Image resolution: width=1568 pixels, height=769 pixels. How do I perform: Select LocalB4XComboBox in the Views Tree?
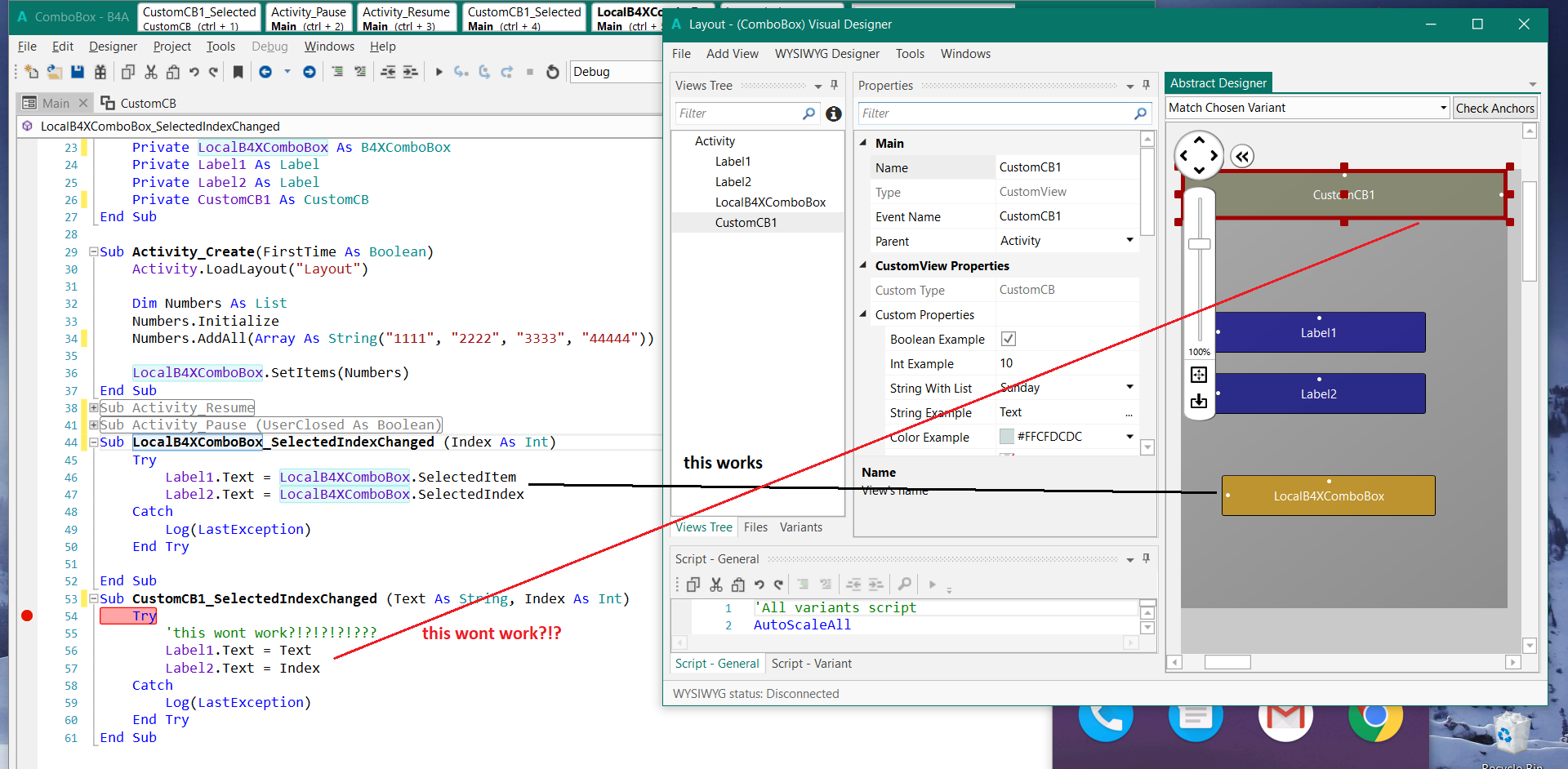(x=770, y=202)
